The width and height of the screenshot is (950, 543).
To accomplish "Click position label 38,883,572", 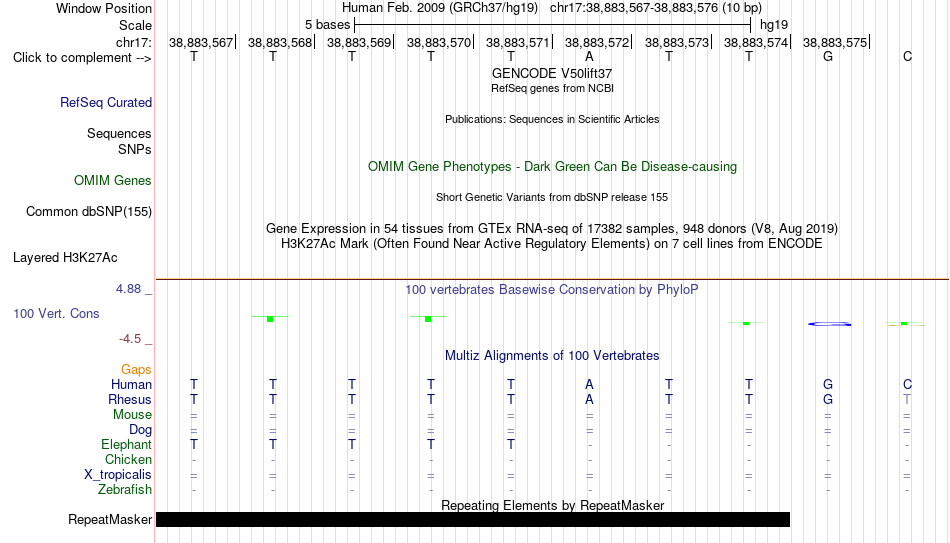I will tap(597, 42).
